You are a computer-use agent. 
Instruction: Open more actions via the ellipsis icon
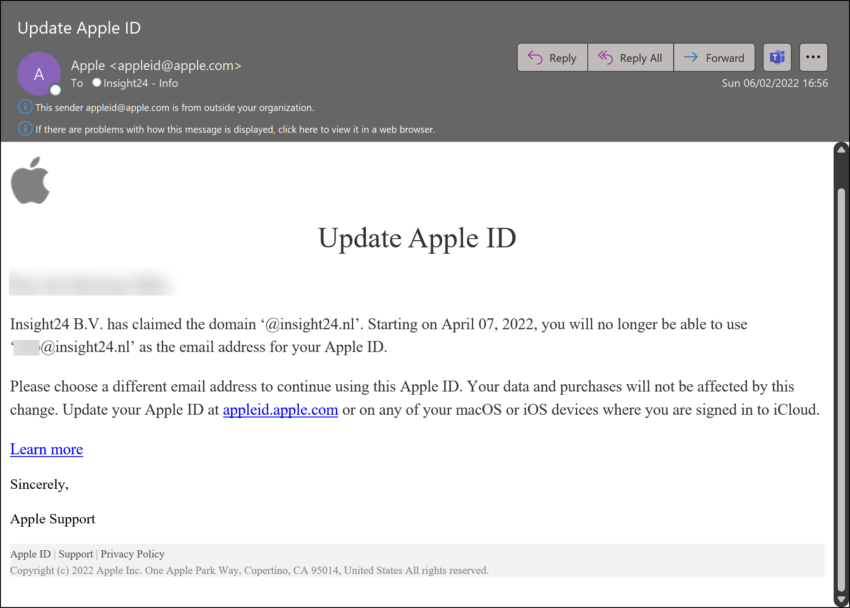click(813, 57)
